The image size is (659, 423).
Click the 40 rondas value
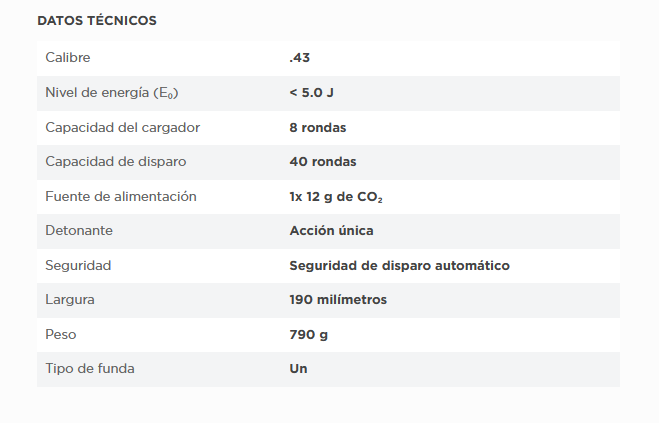(x=322, y=161)
